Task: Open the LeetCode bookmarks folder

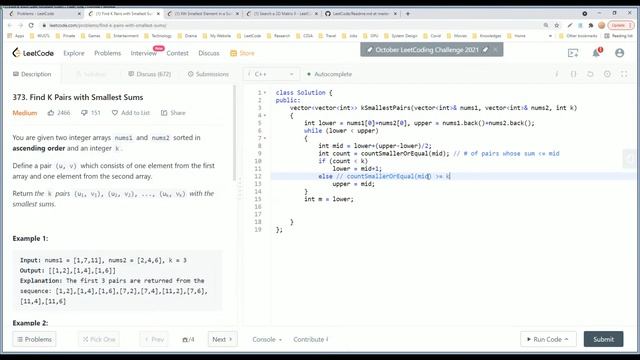Action: (249, 36)
